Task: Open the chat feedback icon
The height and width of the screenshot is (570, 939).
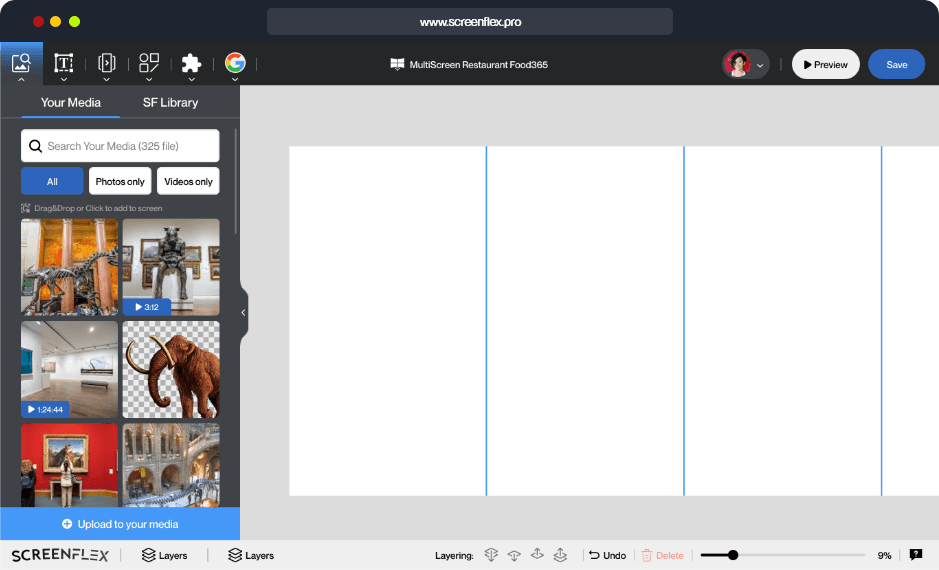Action: click(x=915, y=555)
